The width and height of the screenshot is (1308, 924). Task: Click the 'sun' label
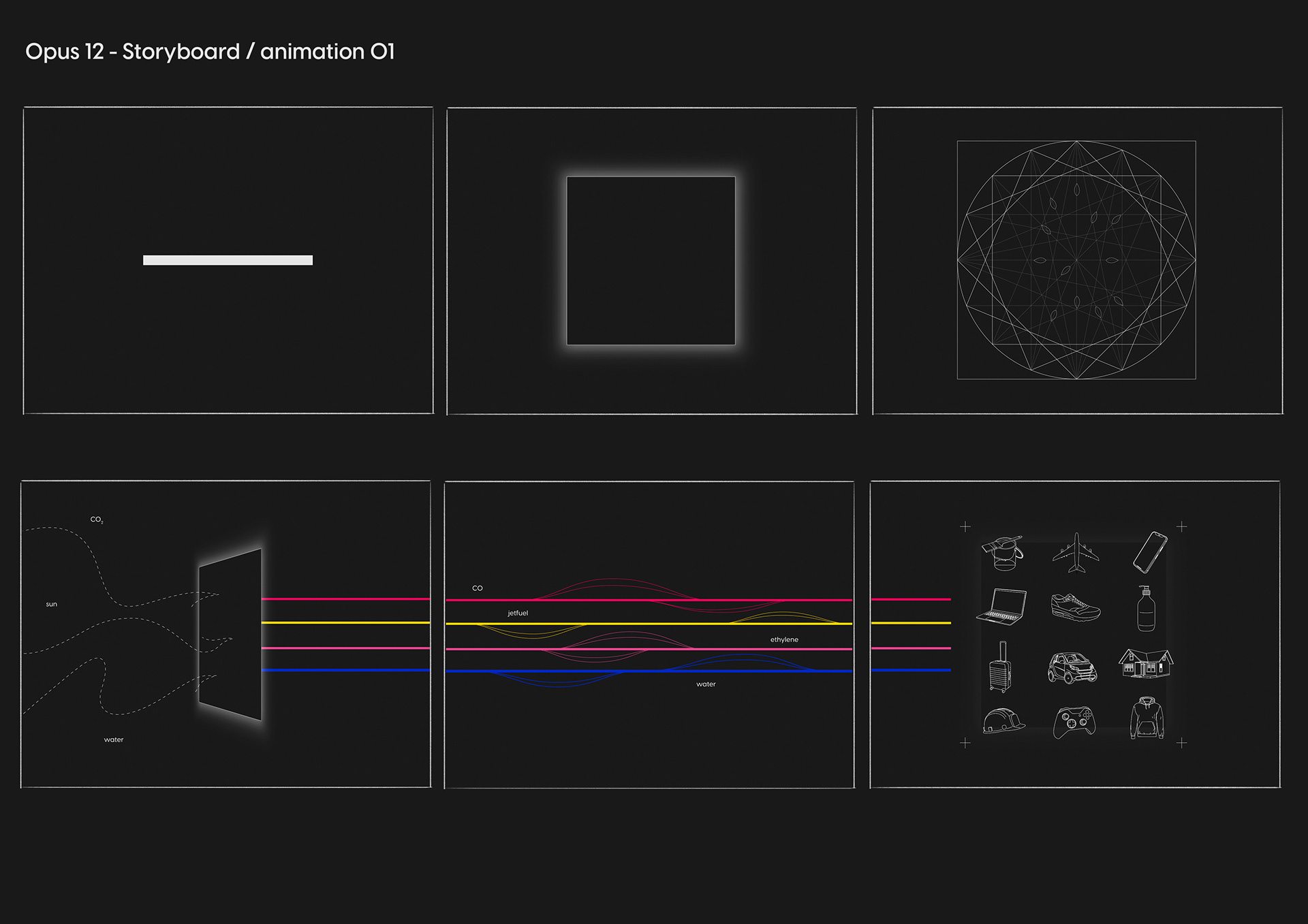(x=52, y=604)
